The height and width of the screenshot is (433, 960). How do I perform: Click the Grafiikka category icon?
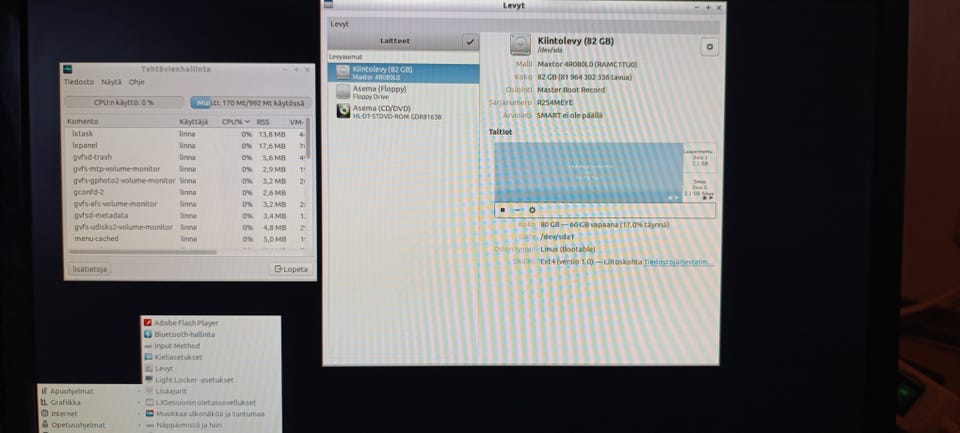44,402
